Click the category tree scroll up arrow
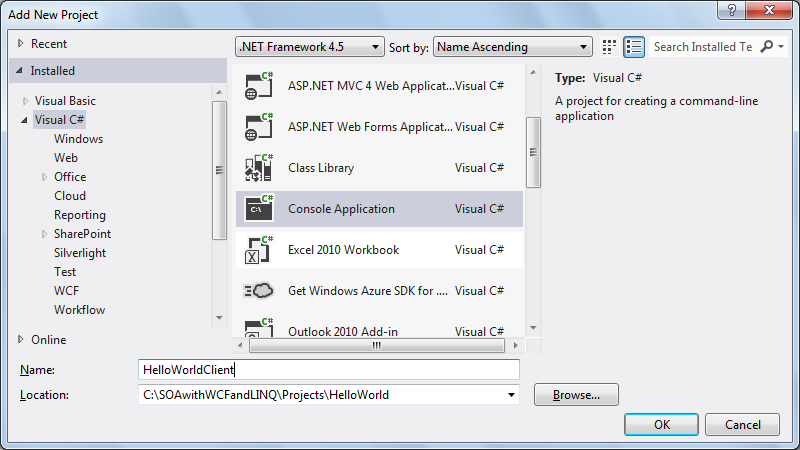The image size is (800, 450). pos(219,92)
